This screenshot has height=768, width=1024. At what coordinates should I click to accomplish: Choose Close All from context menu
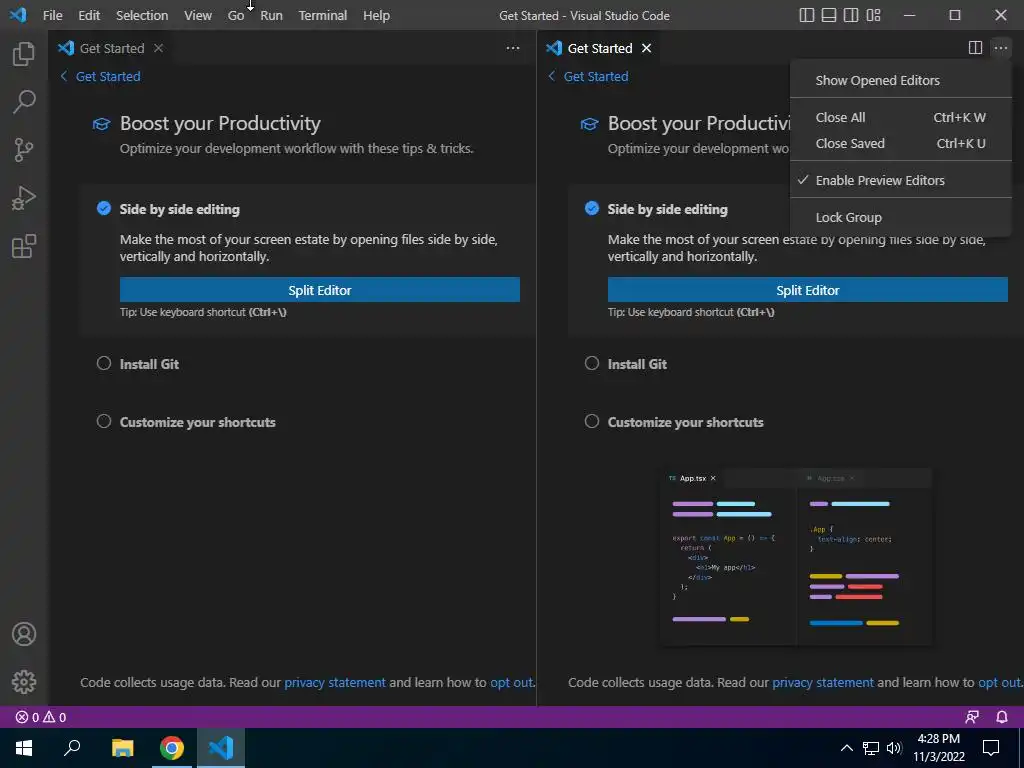[x=901, y=118]
